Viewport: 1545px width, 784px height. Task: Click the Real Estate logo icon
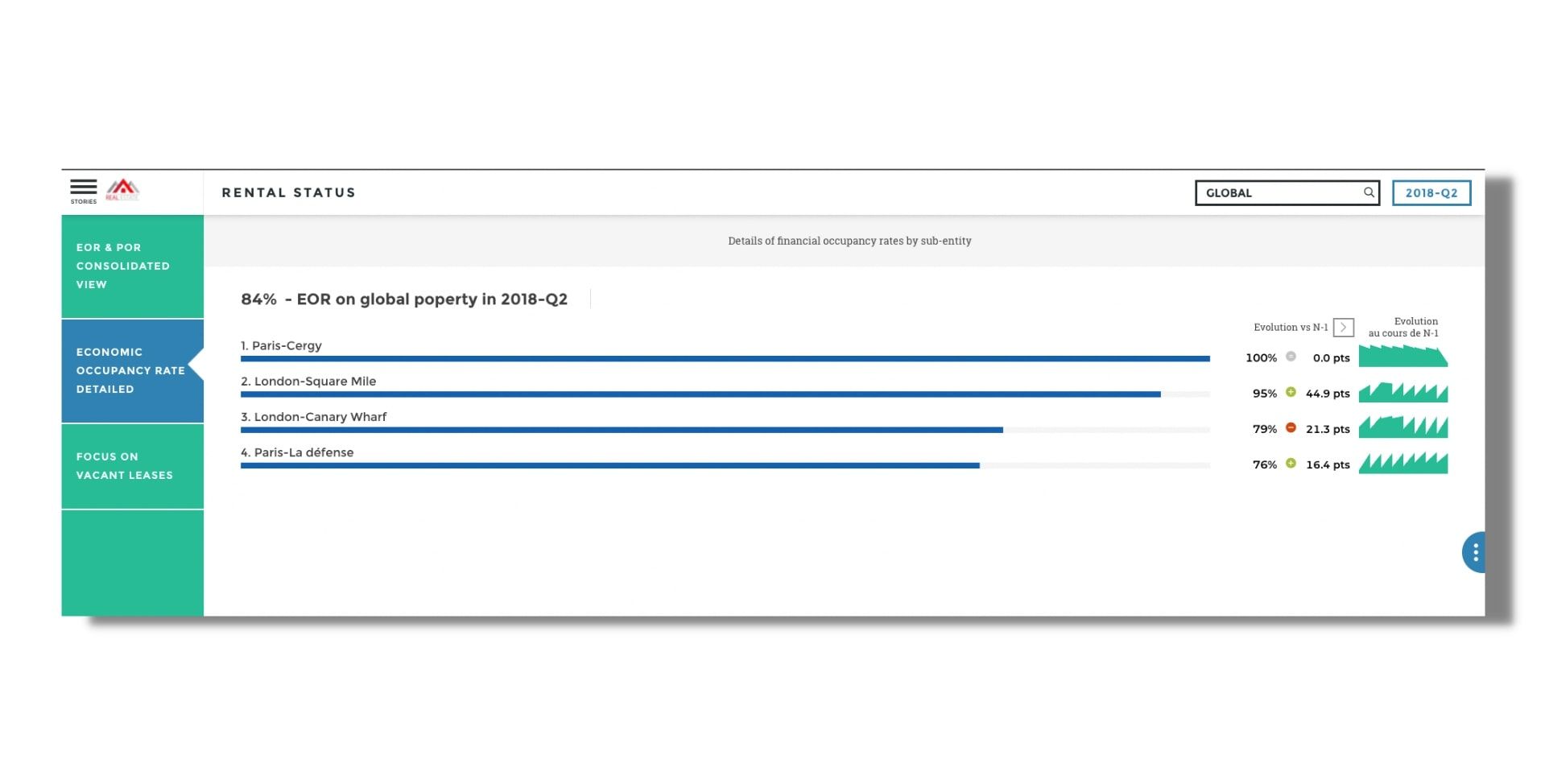[x=122, y=190]
